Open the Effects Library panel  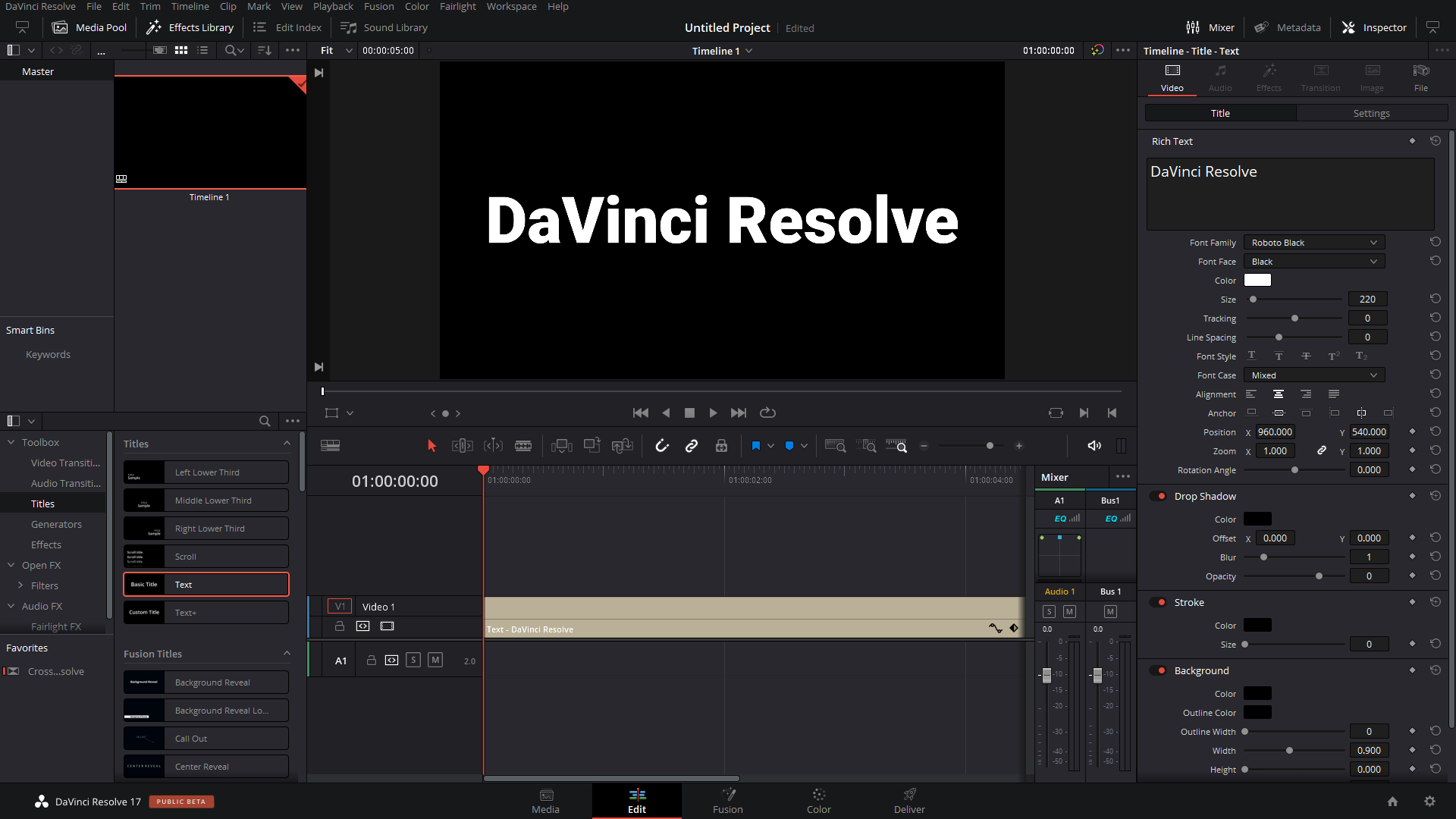190,27
